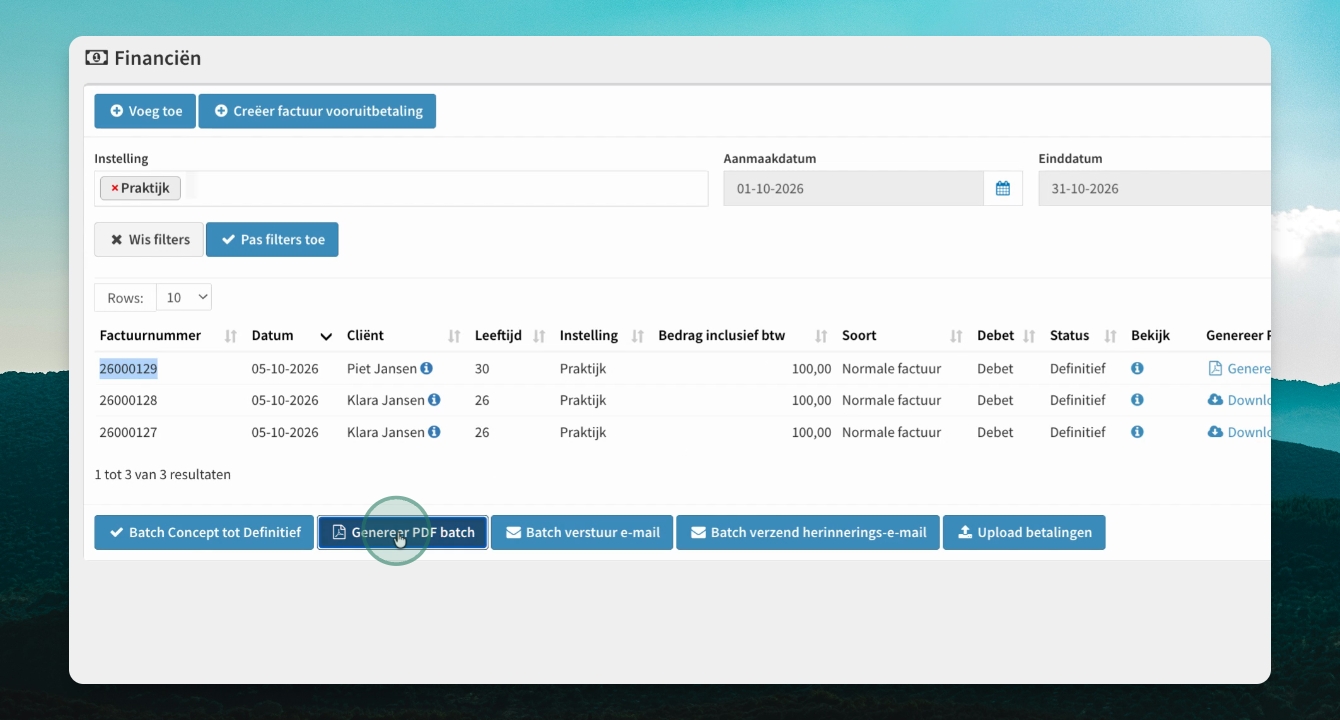Click download cloud icon for invoice 26000127
The width and height of the screenshot is (1340, 720).
pos(1215,432)
